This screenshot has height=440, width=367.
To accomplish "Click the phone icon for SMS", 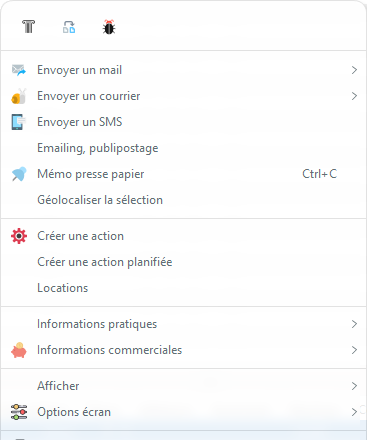I will 18,122.
